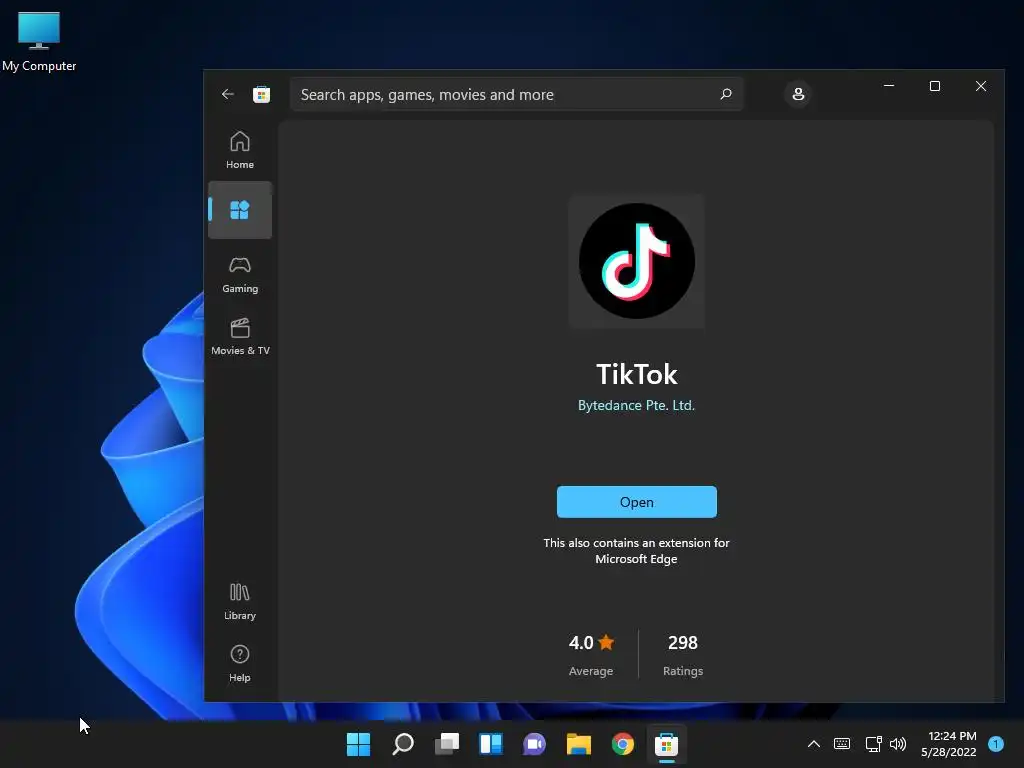Open the clock showing 12:24 PM
This screenshot has width=1024, height=768.
point(949,744)
